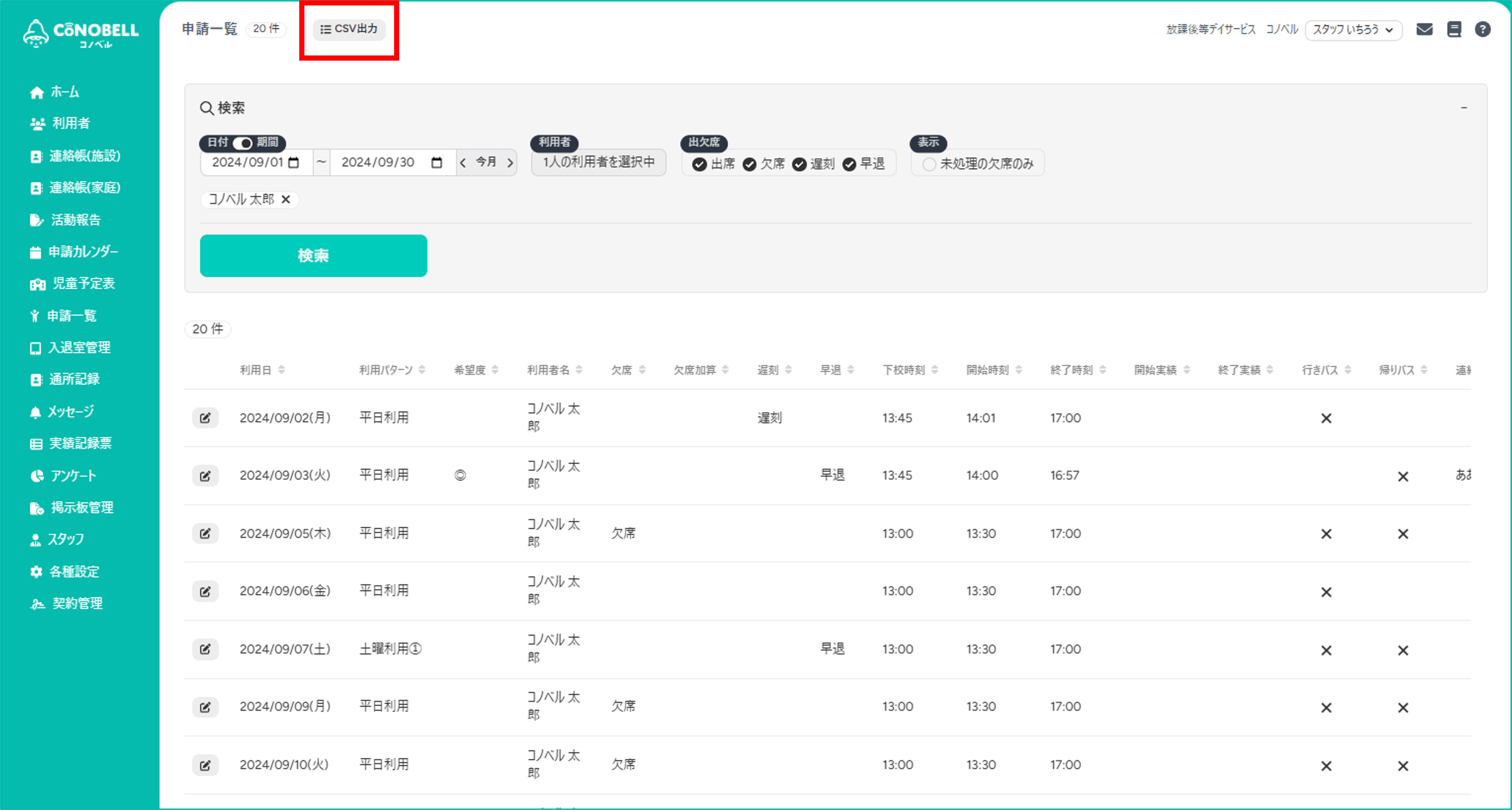
Task: Open 連絡帳(家庭) in the sidebar
Action: [x=75, y=188]
